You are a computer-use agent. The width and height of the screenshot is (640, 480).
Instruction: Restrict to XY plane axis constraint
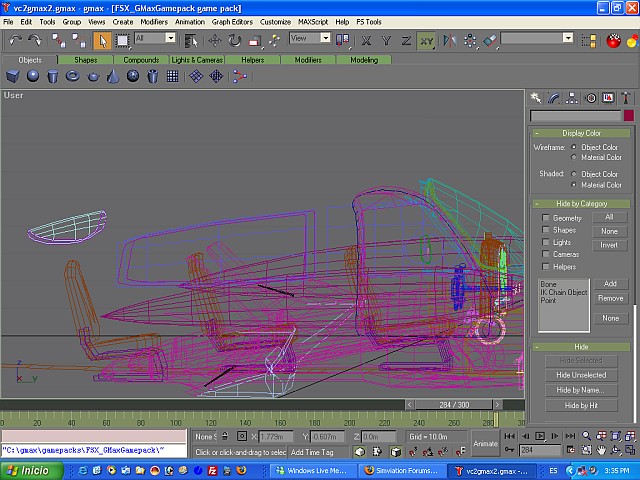[427, 40]
